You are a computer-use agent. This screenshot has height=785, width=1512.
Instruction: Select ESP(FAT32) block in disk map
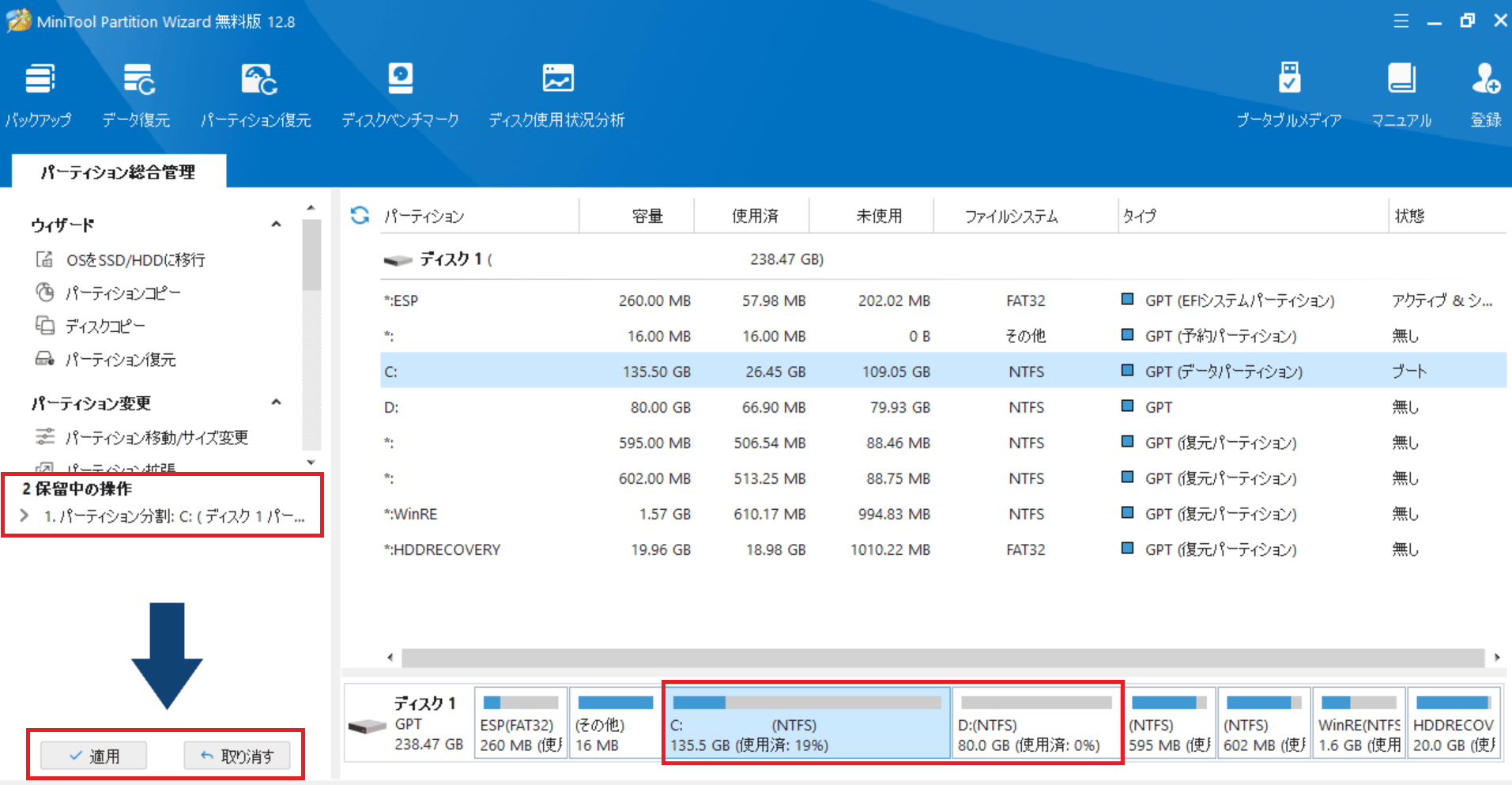[x=521, y=724]
